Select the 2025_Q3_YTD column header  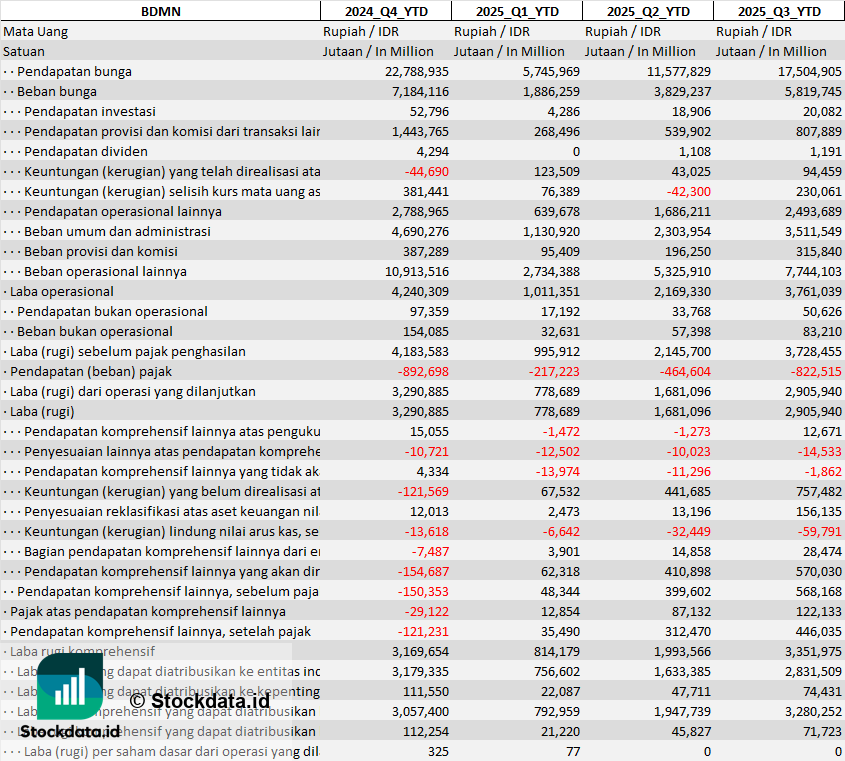779,11
